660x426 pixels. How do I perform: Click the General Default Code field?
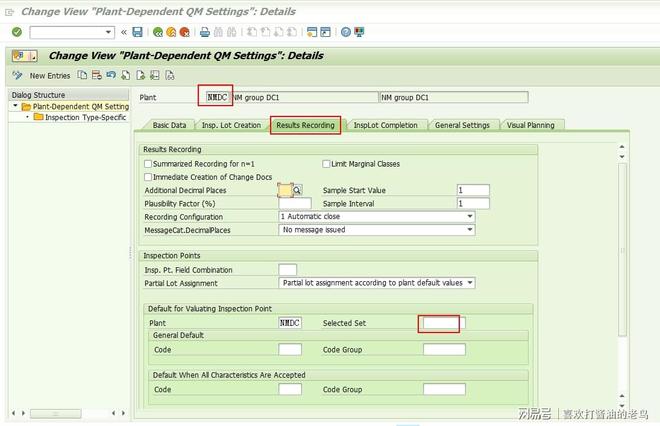[290, 350]
